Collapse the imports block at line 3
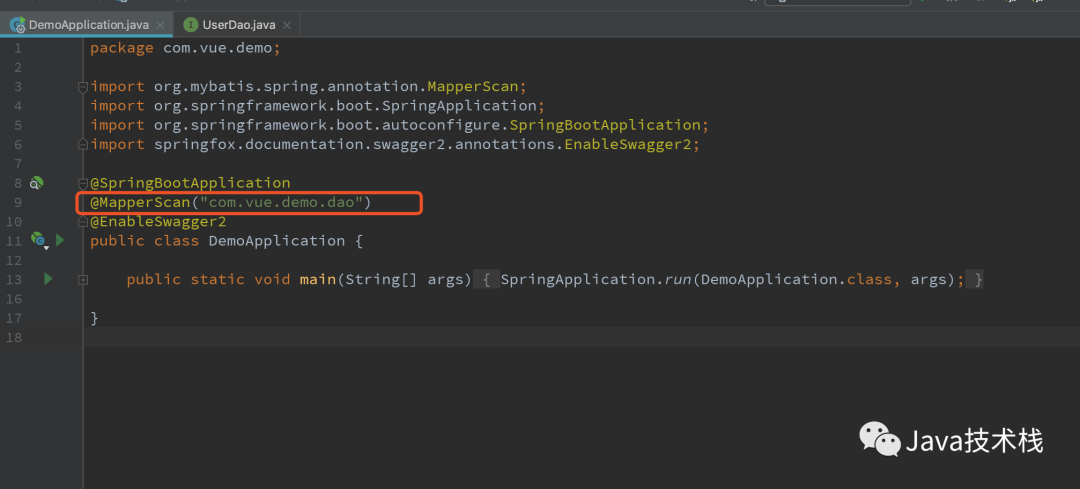Image resolution: width=1080 pixels, height=489 pixels. click(x=84, y=87)
